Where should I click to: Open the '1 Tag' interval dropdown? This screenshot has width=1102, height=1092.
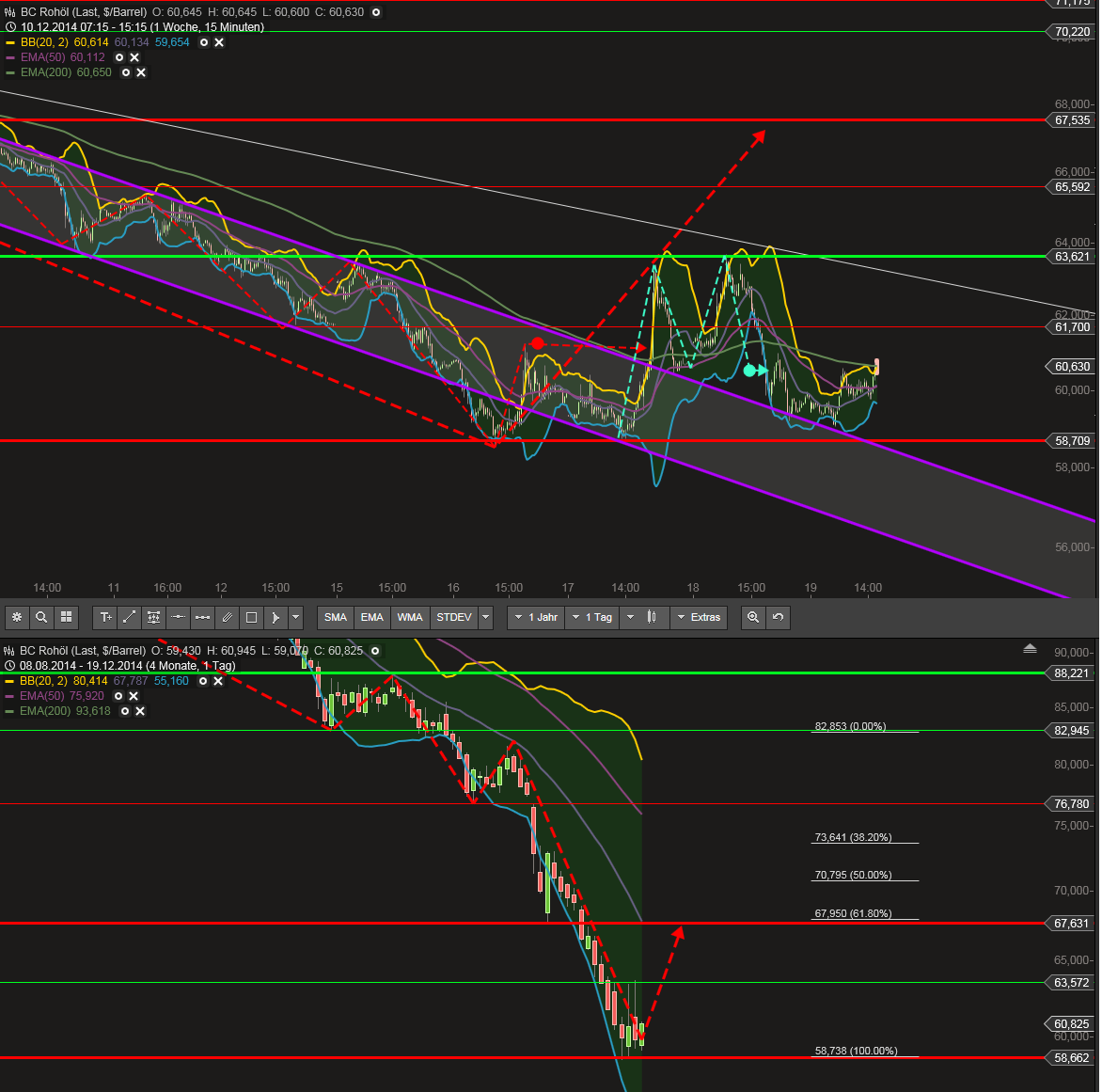(x=591, y=617)
